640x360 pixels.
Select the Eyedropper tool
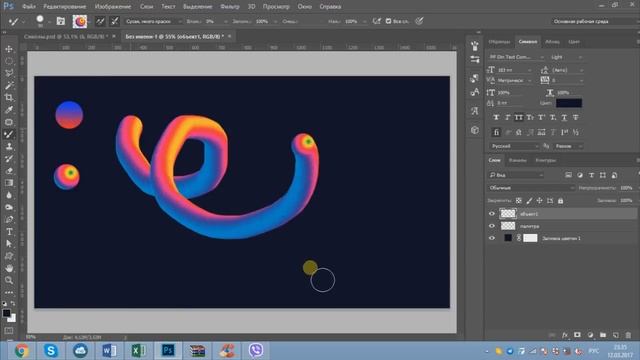[9, 110]
